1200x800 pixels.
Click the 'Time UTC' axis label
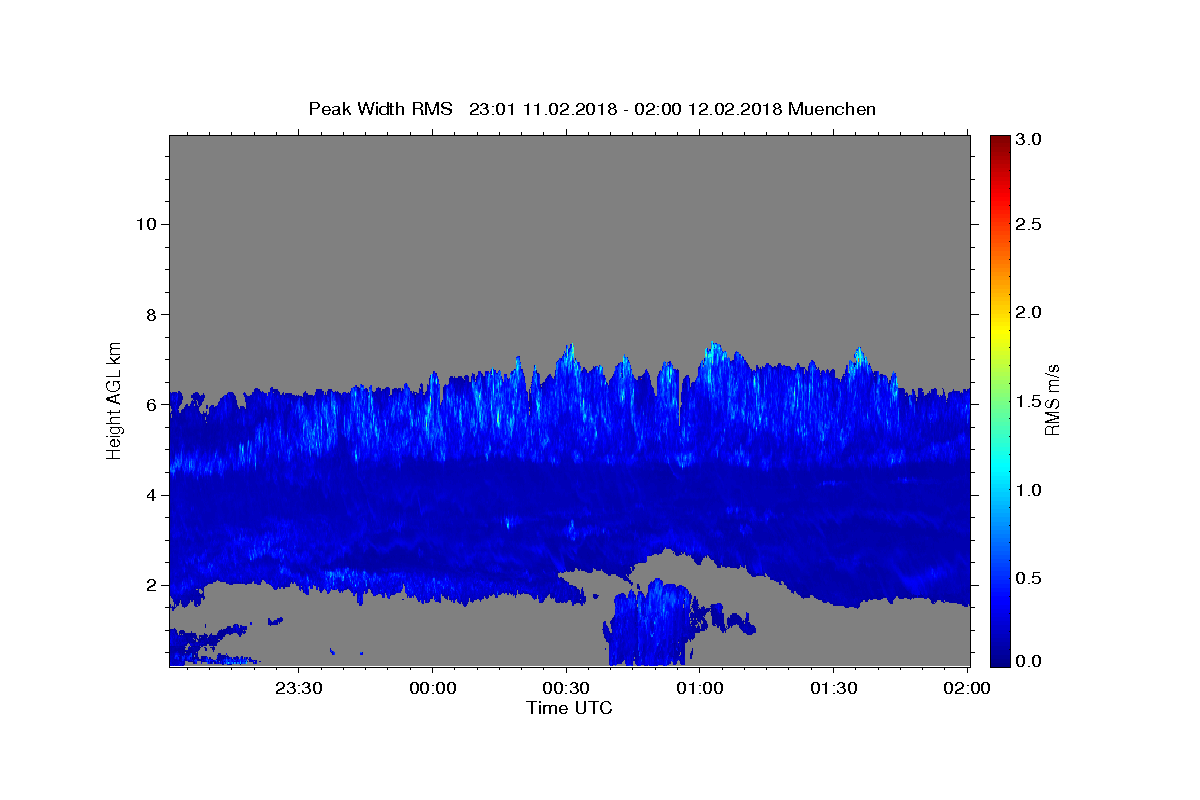tap(569, 708)
